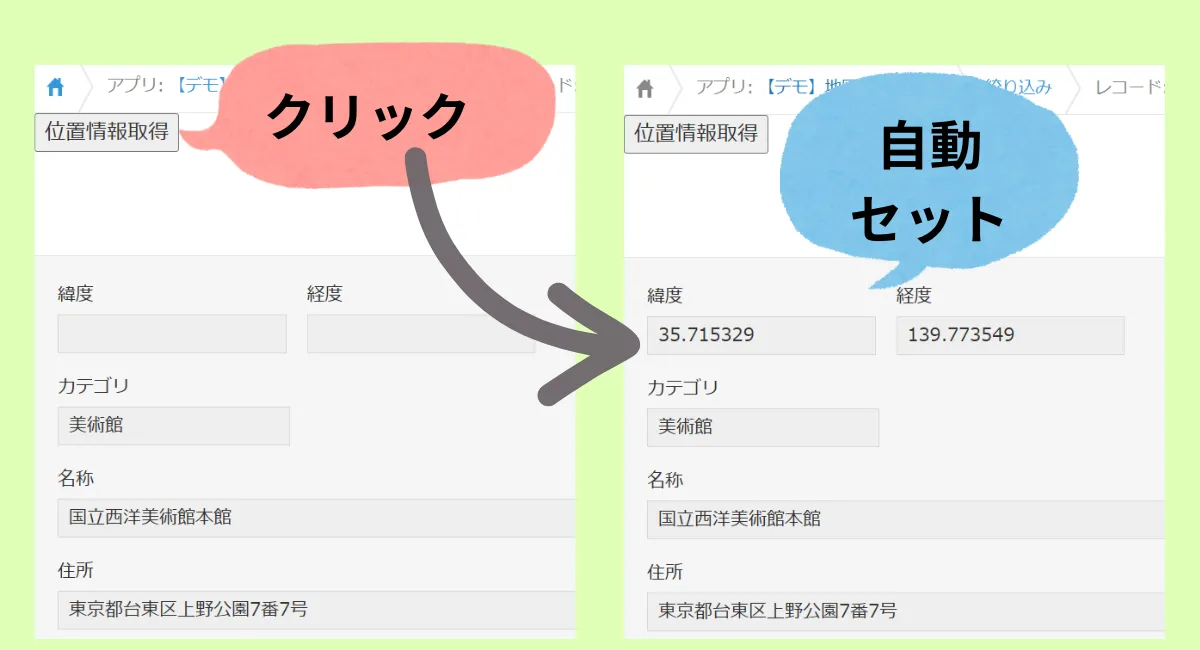
Task: Open the 【デモ】 app link beside blue home icon
Action: click(x=196, y=86)
